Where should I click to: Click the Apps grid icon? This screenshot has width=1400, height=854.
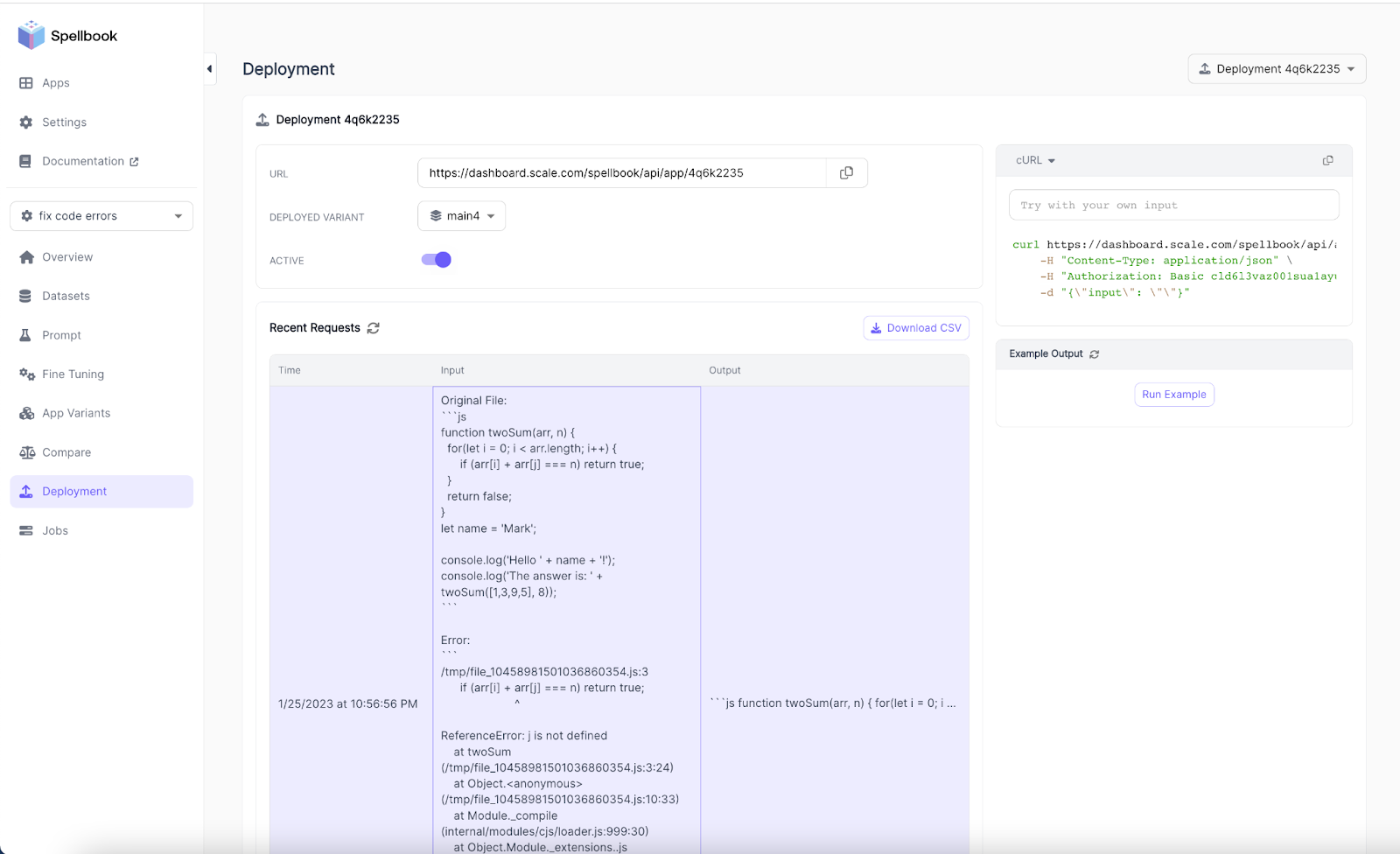26,83
